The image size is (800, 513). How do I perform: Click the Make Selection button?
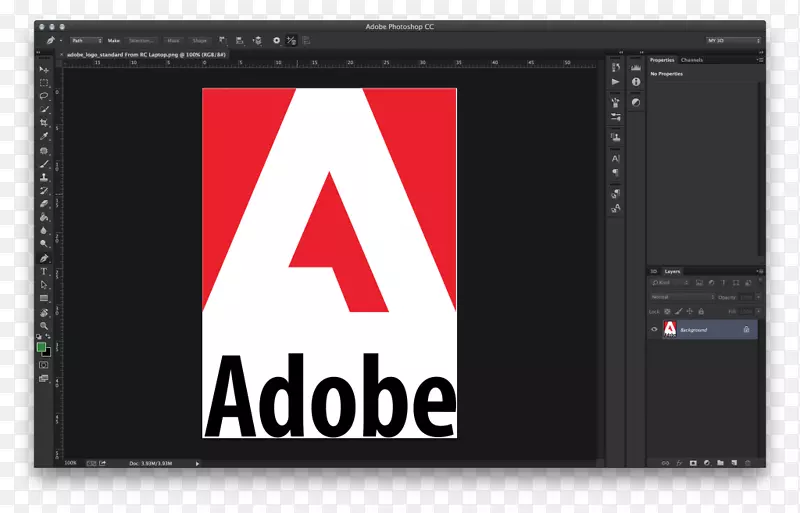(141, 40)
